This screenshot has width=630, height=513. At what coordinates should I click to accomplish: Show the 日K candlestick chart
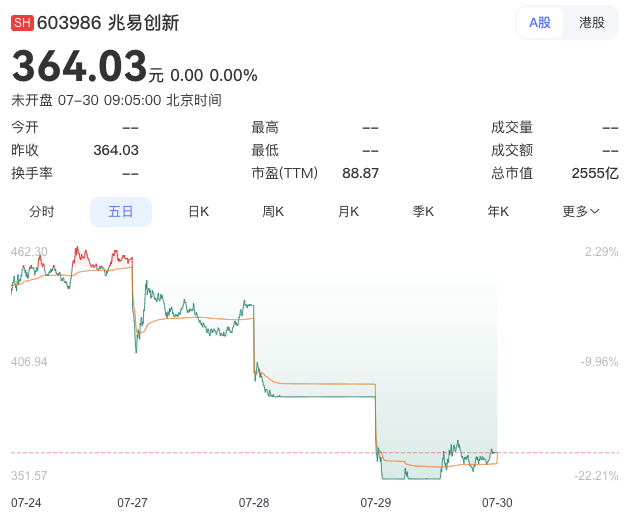tap(198, 211)
